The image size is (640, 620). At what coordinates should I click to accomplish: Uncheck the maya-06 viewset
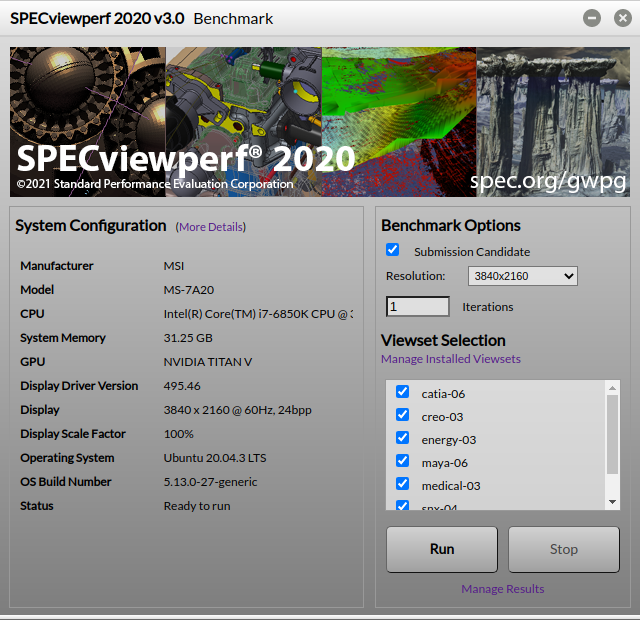point(402,460)
